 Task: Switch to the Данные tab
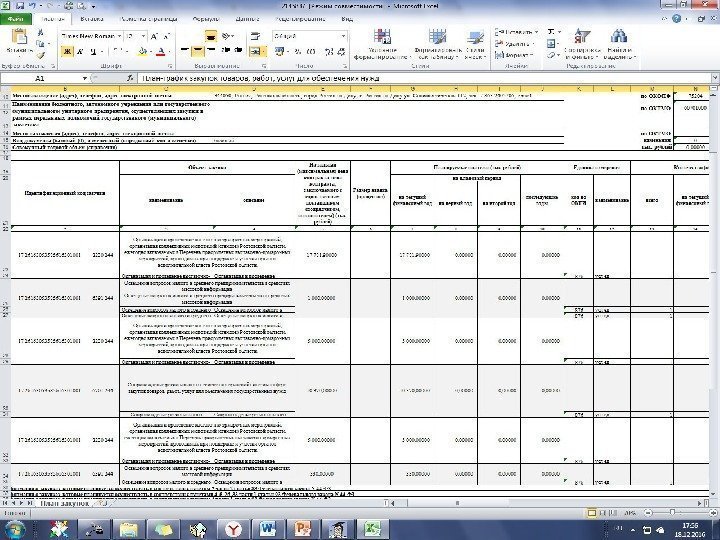(248, 19)
